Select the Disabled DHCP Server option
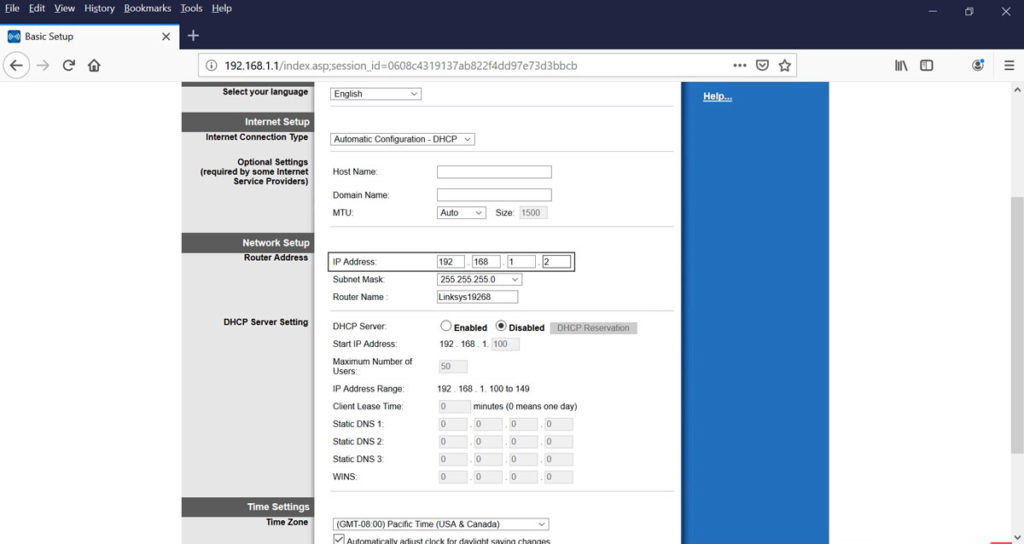This screenshot has height=544, width=1024. (x=502, y=327)
